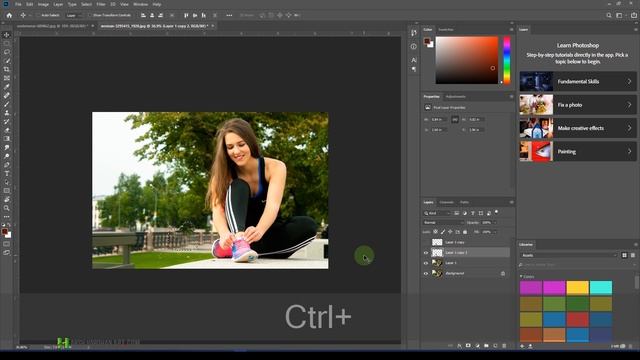Viewport: 640px width, 360px height.
Task: Click the three-dots more options in options bar
Action: [229, 15]
